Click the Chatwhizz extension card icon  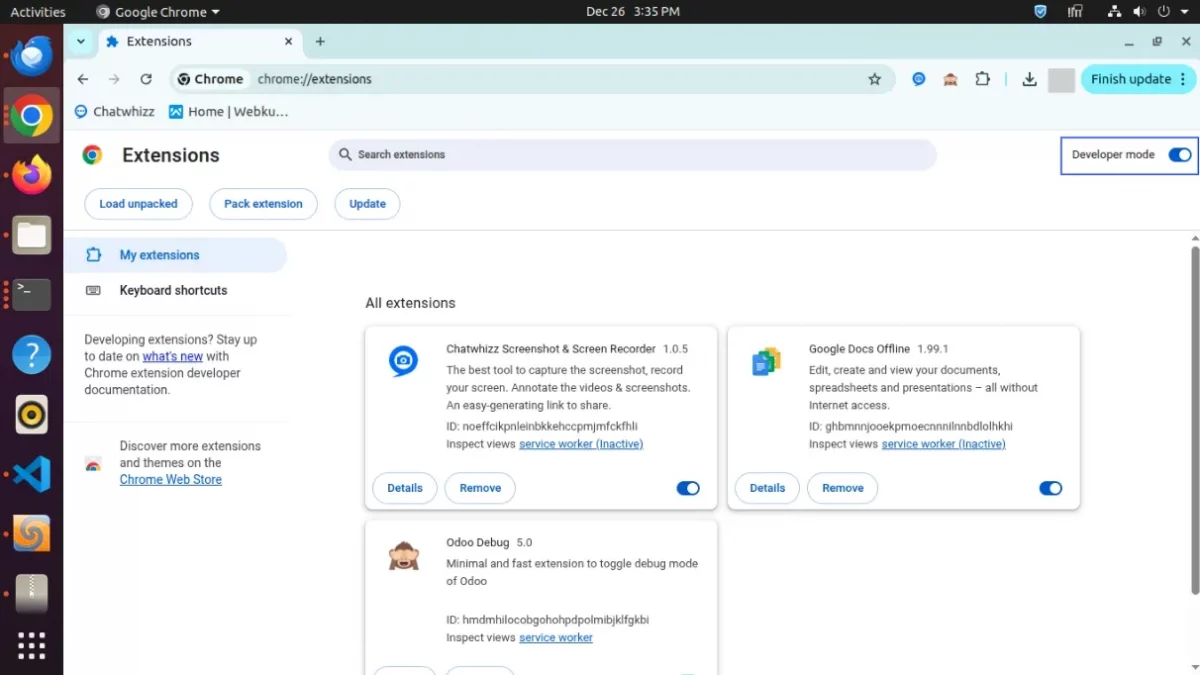tap(404, 361)
